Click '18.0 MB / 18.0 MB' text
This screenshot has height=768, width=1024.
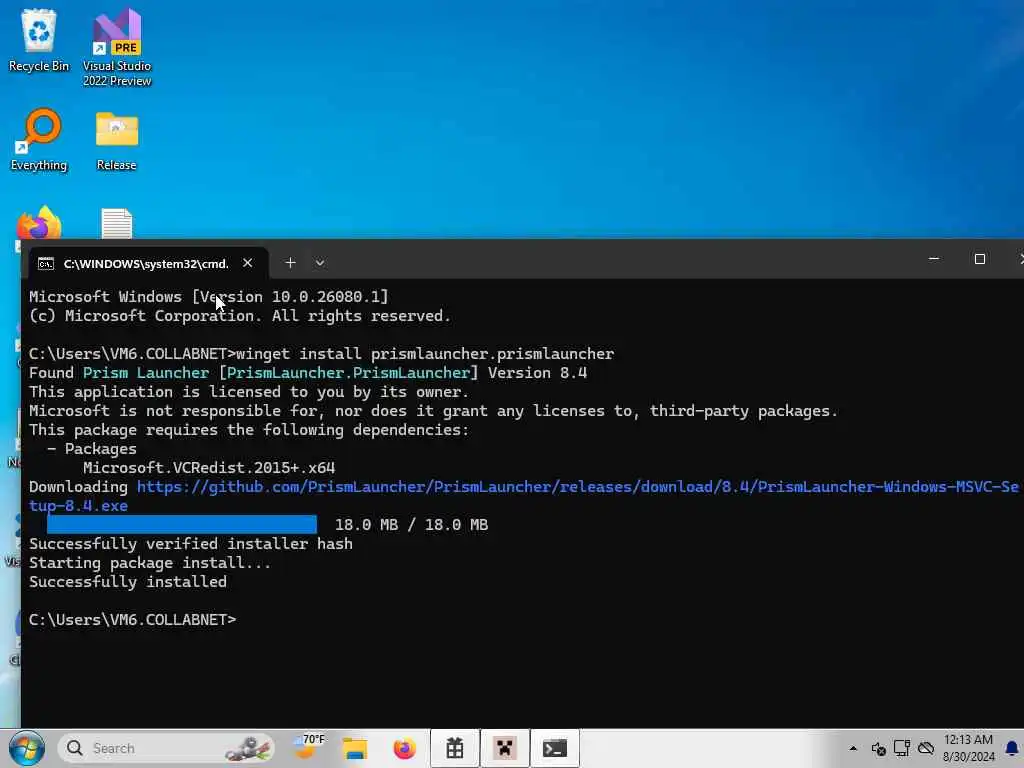[411, 524]
